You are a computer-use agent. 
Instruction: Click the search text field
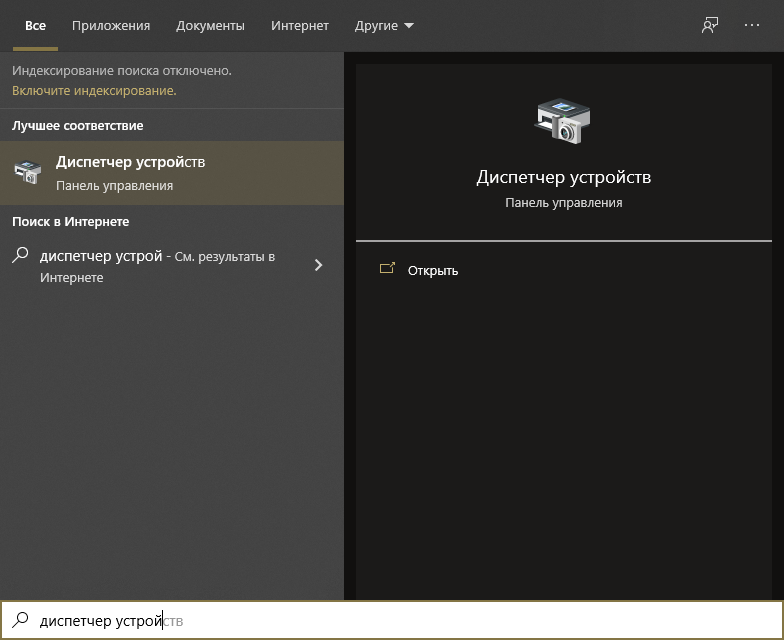(x=392, y=620)
